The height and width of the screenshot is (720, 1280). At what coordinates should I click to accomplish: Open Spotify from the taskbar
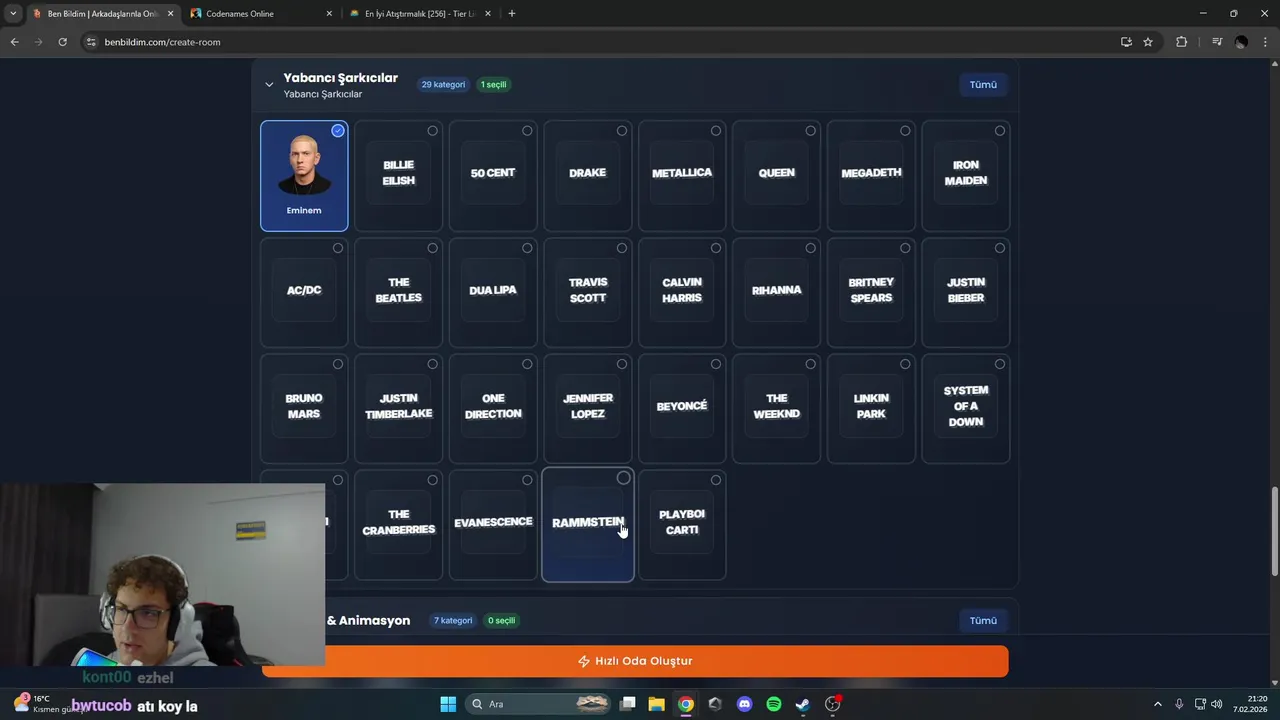(773, 704)
